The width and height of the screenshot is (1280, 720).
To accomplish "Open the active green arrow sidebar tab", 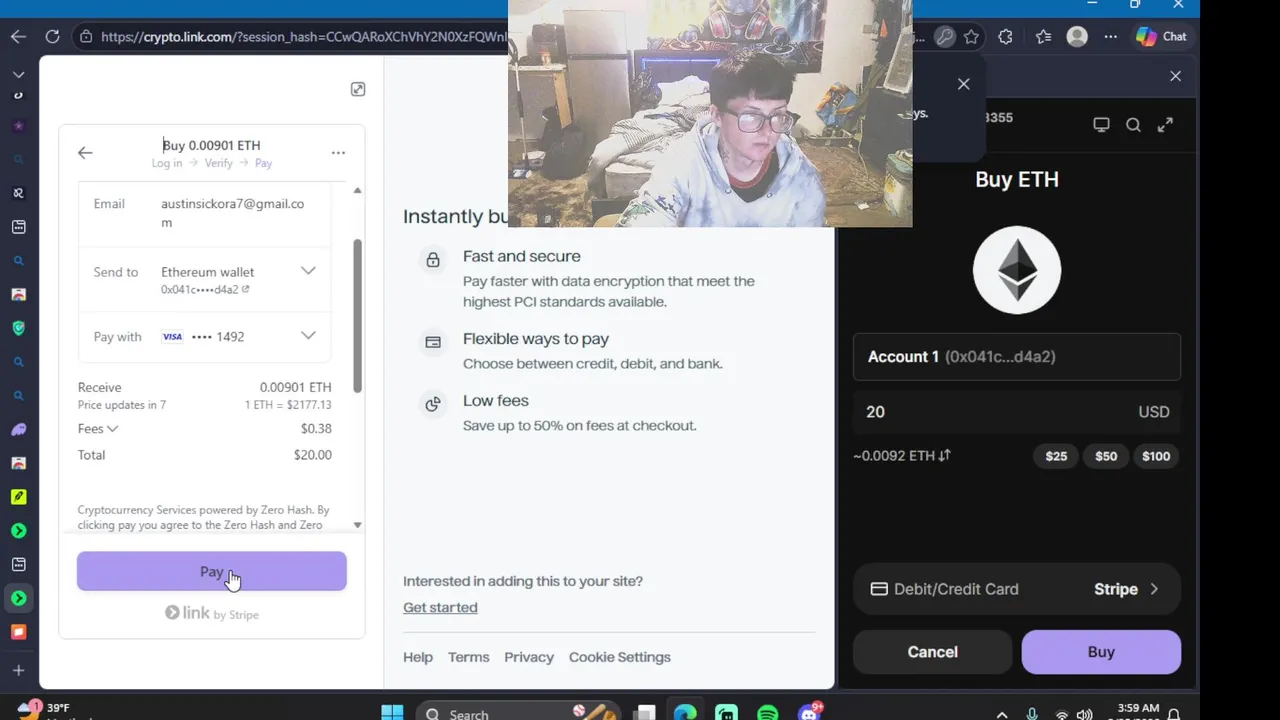I will point(18,598).
